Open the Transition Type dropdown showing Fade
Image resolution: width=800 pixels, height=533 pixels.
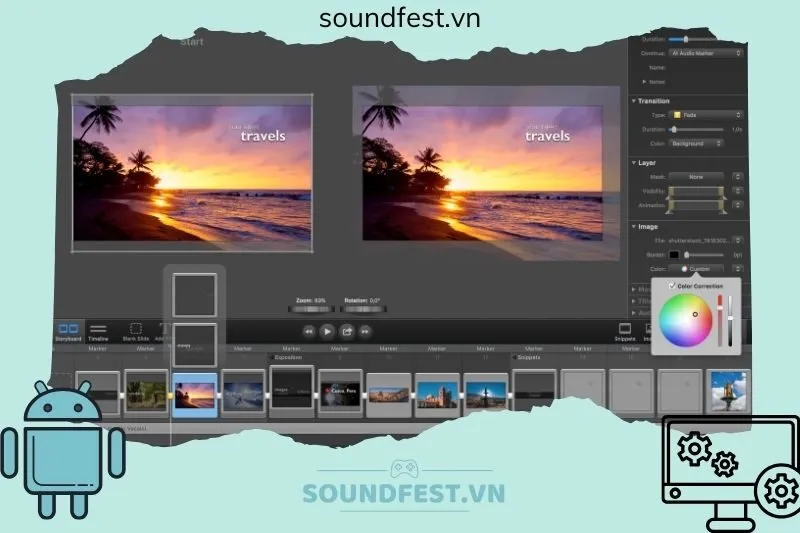[704, 115]
